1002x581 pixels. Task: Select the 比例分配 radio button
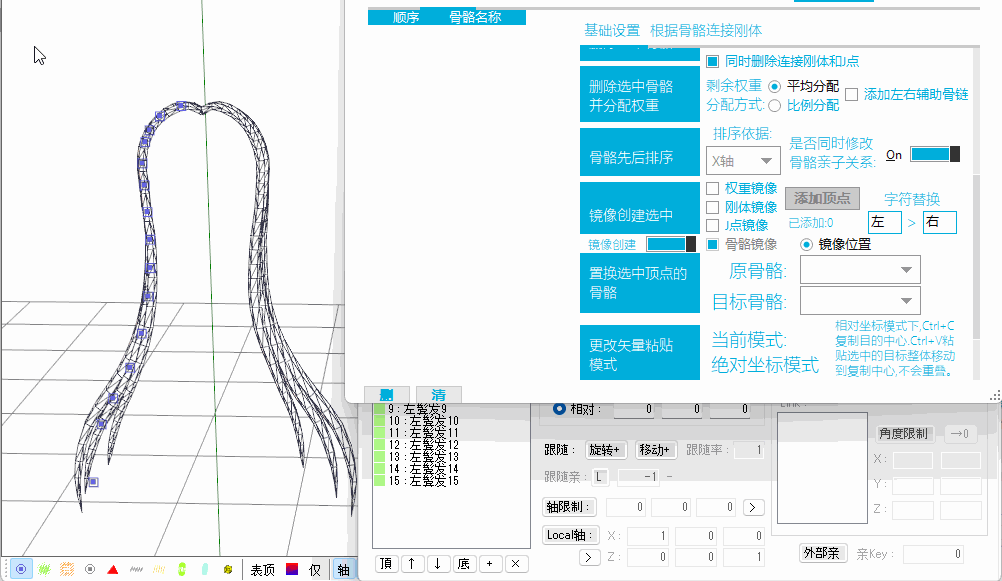tap(774, 106)
